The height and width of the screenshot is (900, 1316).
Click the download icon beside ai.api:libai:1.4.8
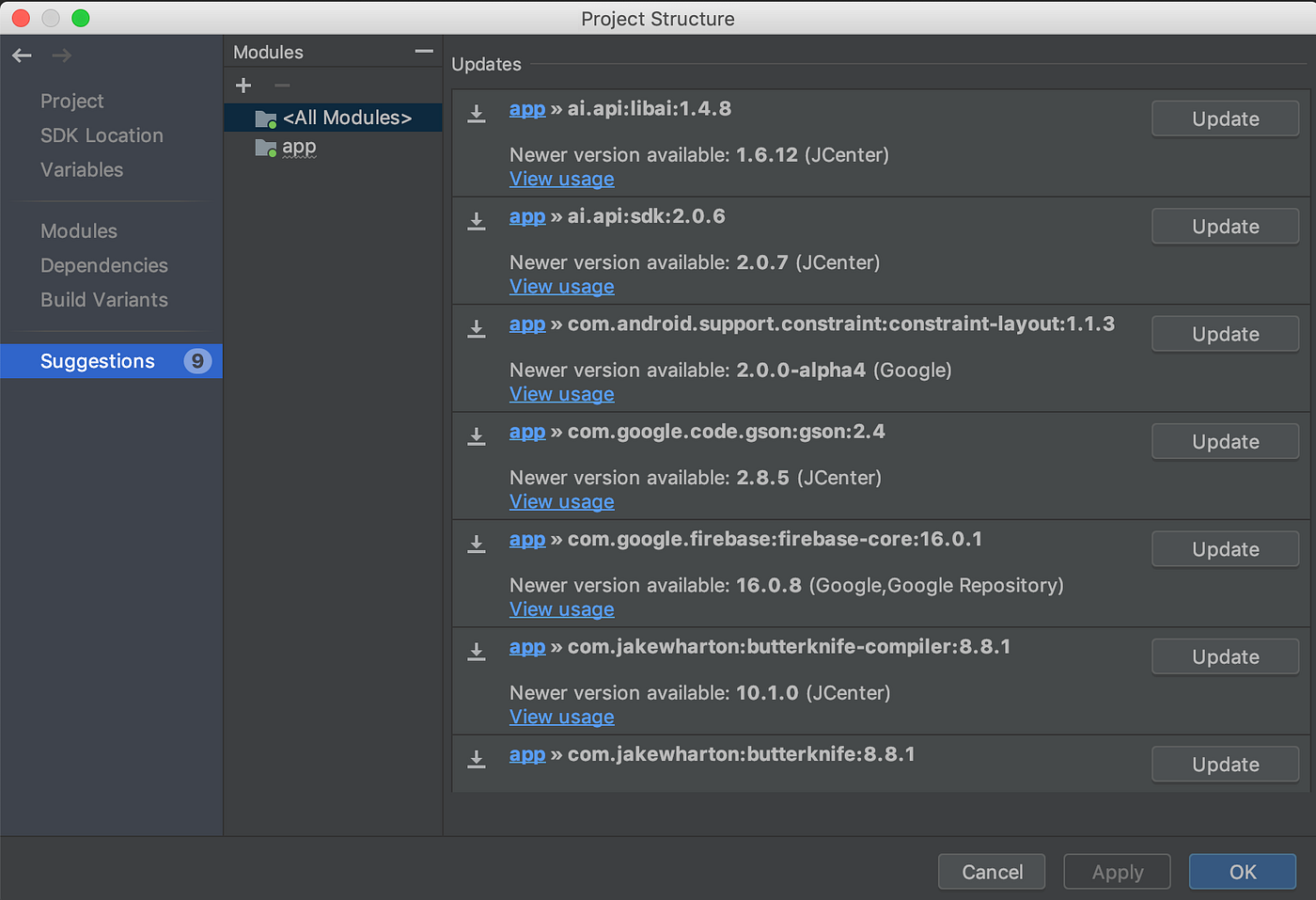(476, 114)
